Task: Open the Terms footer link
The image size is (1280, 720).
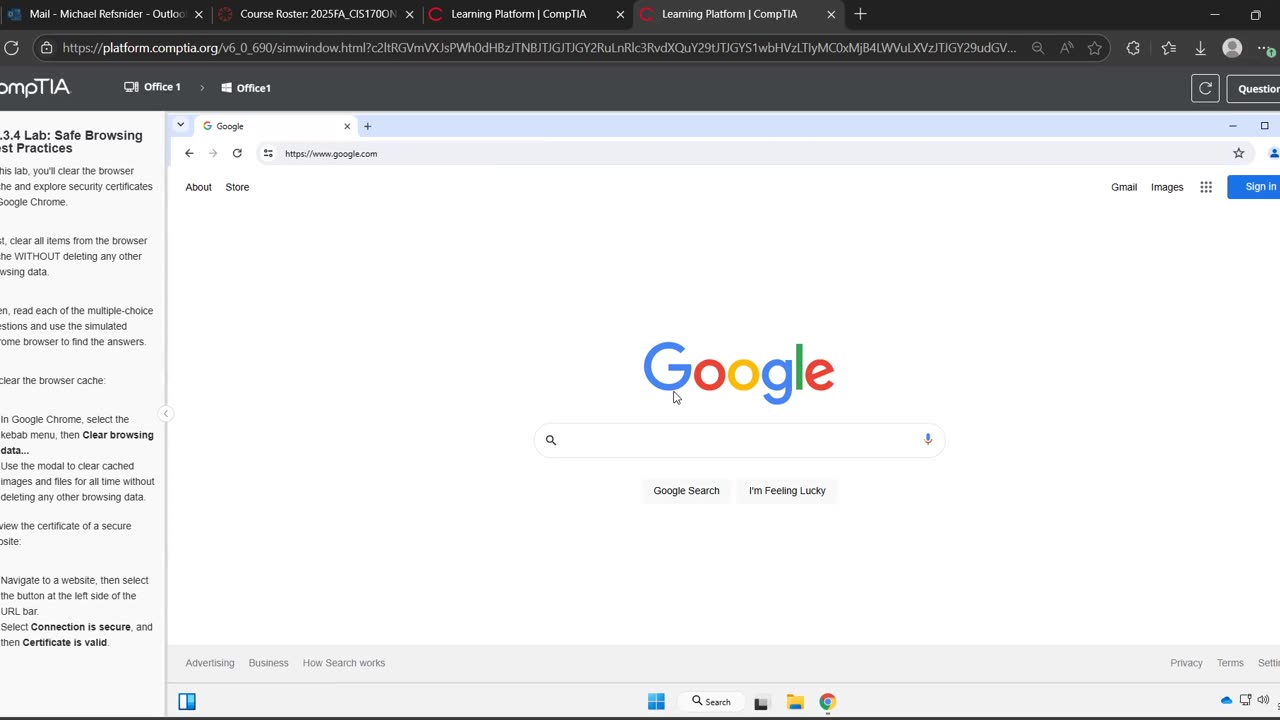Action: (x=1230, y=663)
